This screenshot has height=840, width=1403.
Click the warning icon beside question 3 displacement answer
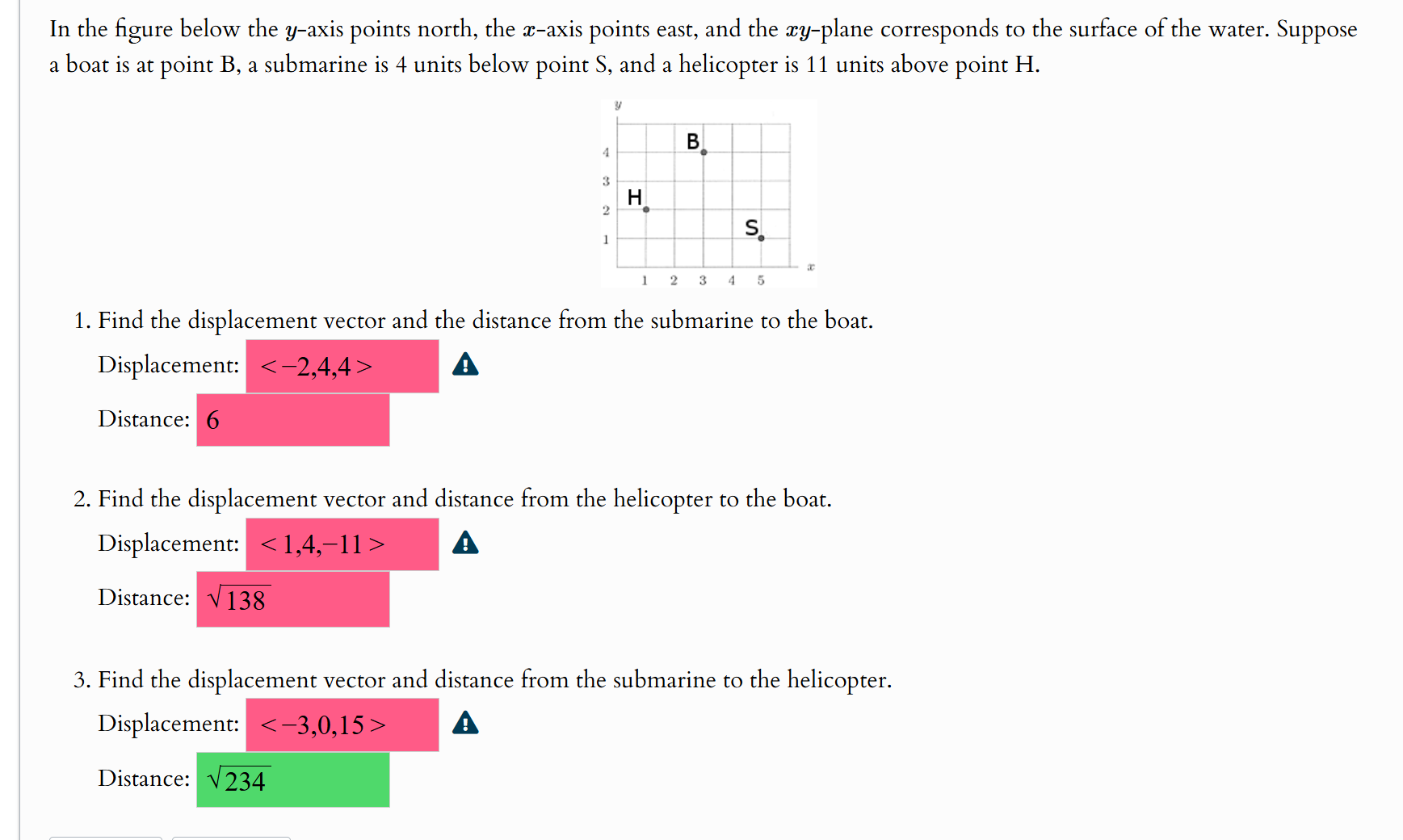click(x=466, y=724)
